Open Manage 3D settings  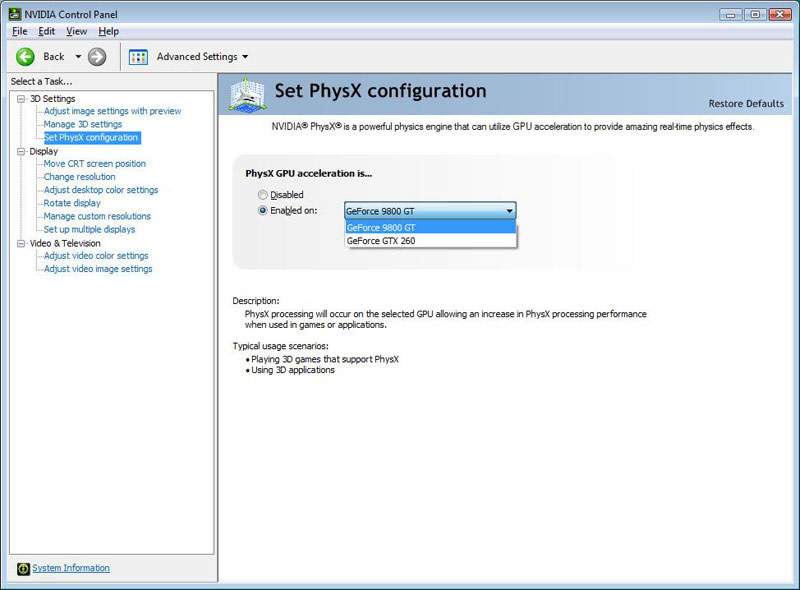83,124
